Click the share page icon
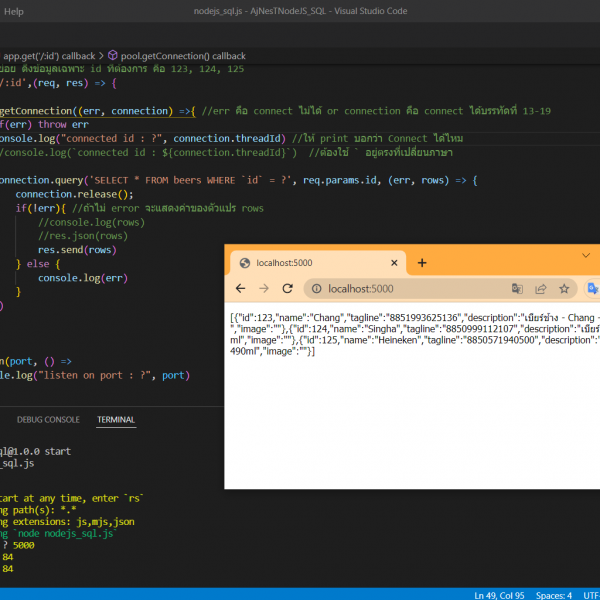 541,289
